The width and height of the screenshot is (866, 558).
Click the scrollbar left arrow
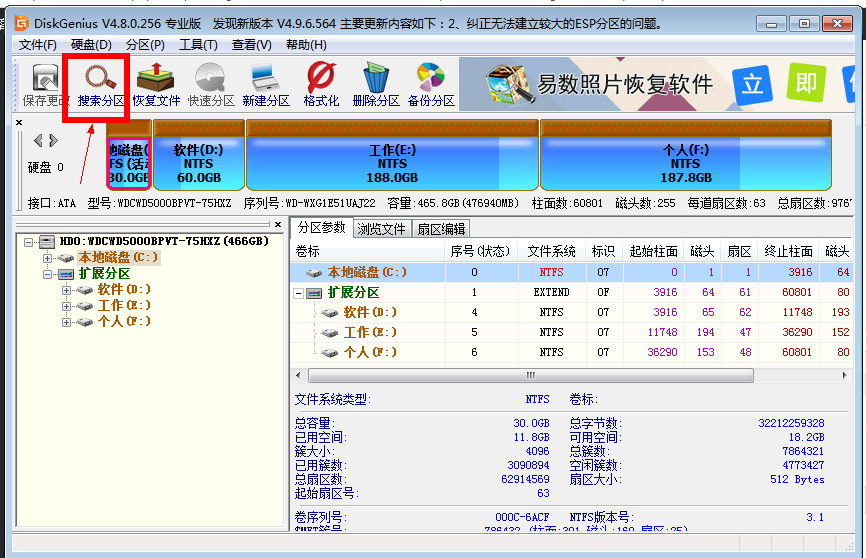click(x=298, y=376)
